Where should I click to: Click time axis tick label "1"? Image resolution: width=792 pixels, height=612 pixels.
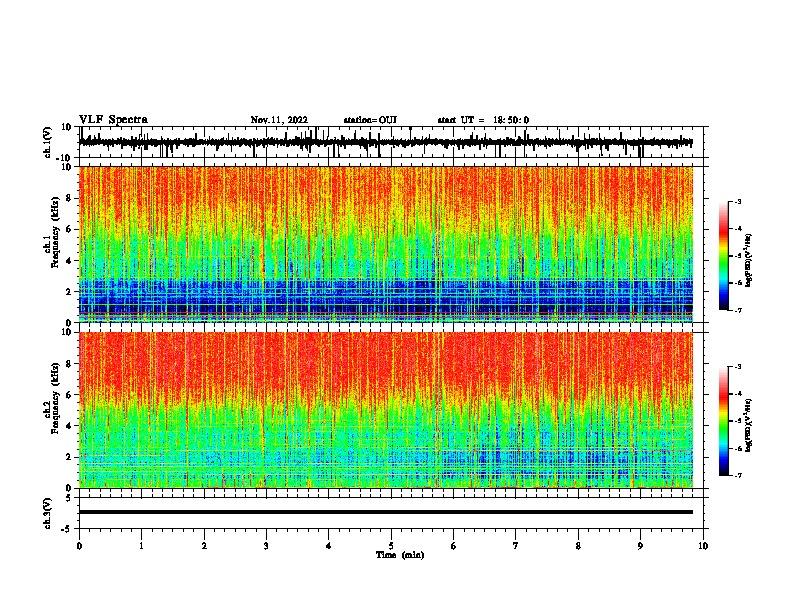(x=142, y=546)
